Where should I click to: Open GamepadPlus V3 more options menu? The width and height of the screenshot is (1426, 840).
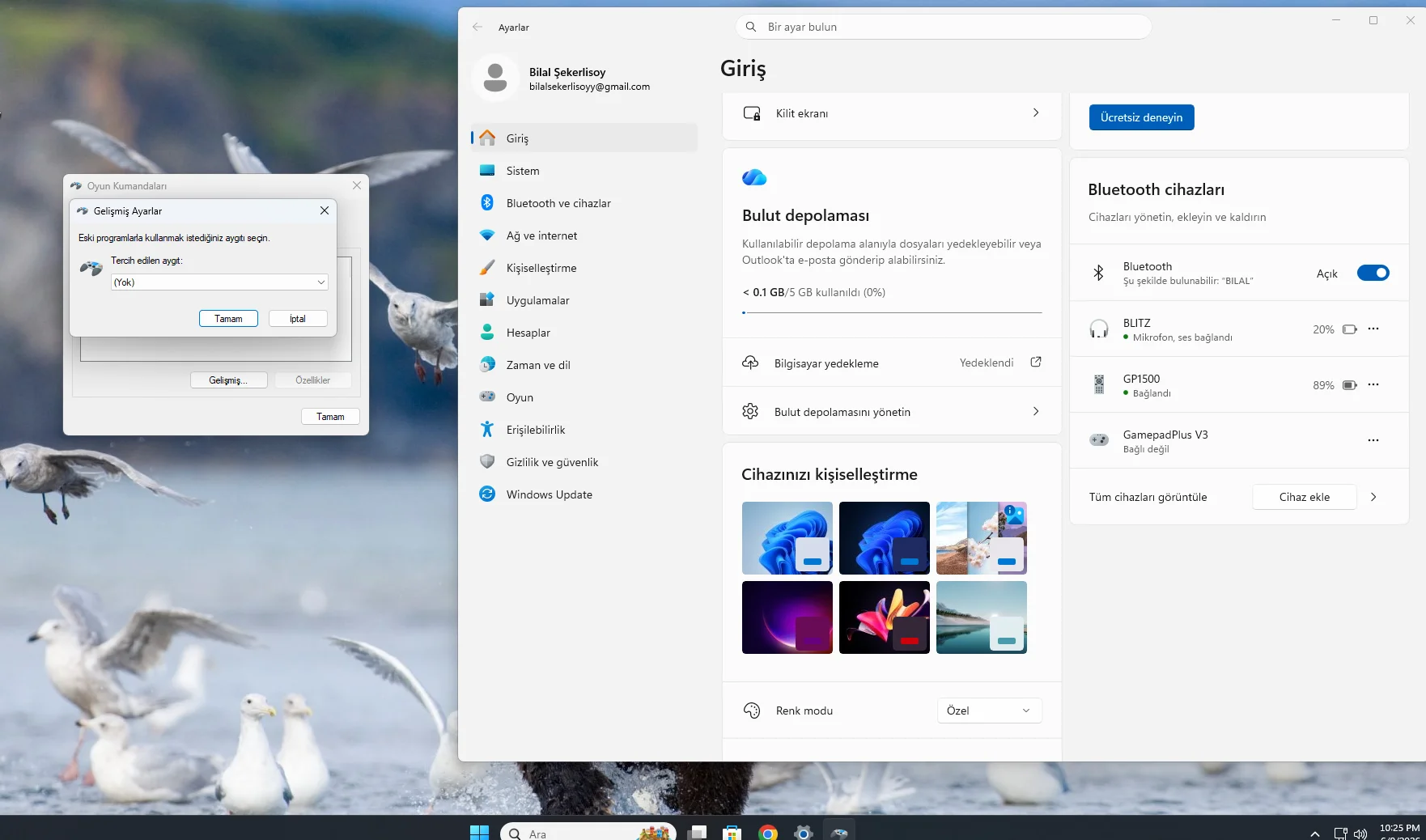(x=1373, y=440)
